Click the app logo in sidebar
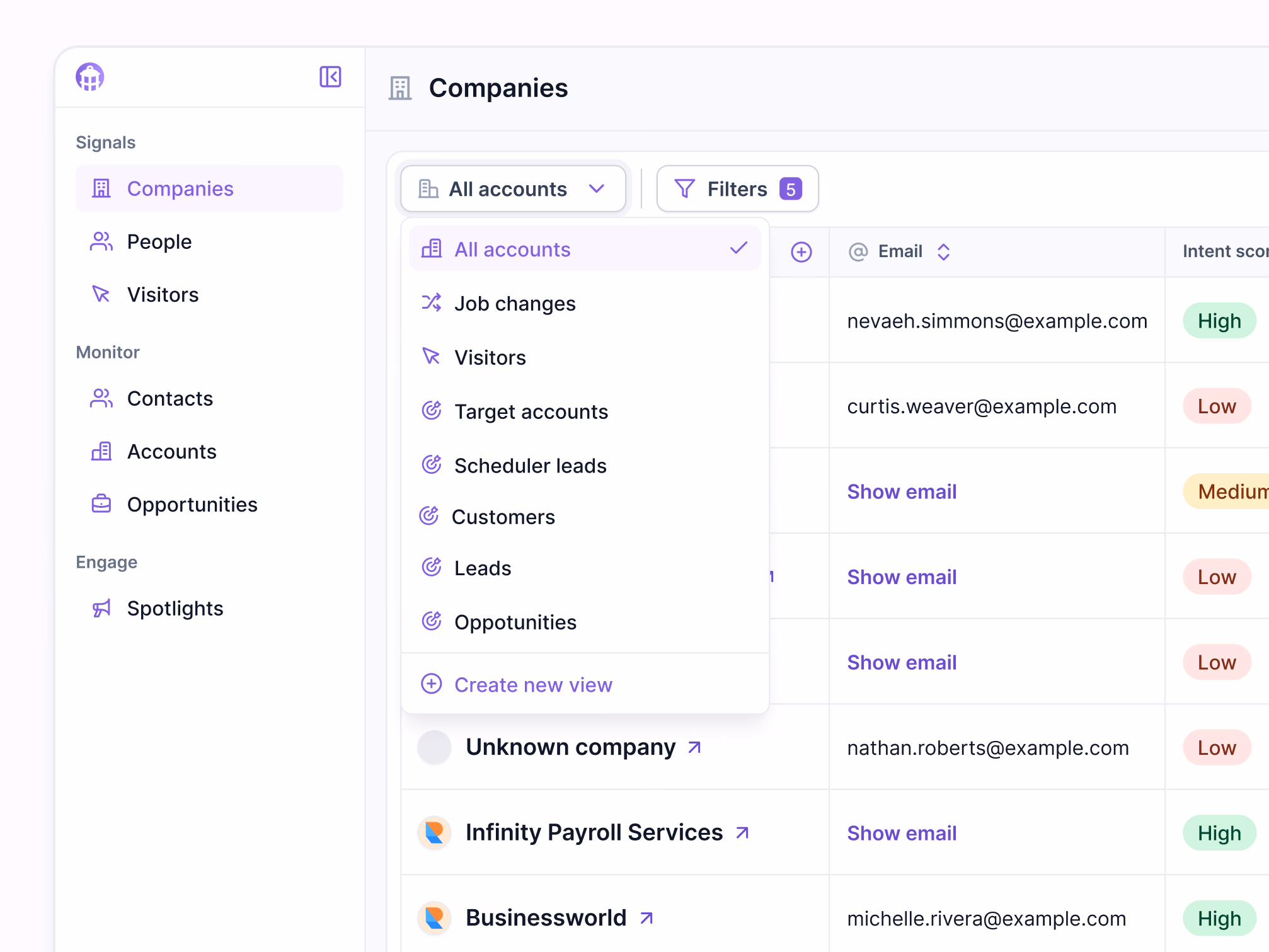The width and height of the screenshot is (1269, 952). pos(90,77)
